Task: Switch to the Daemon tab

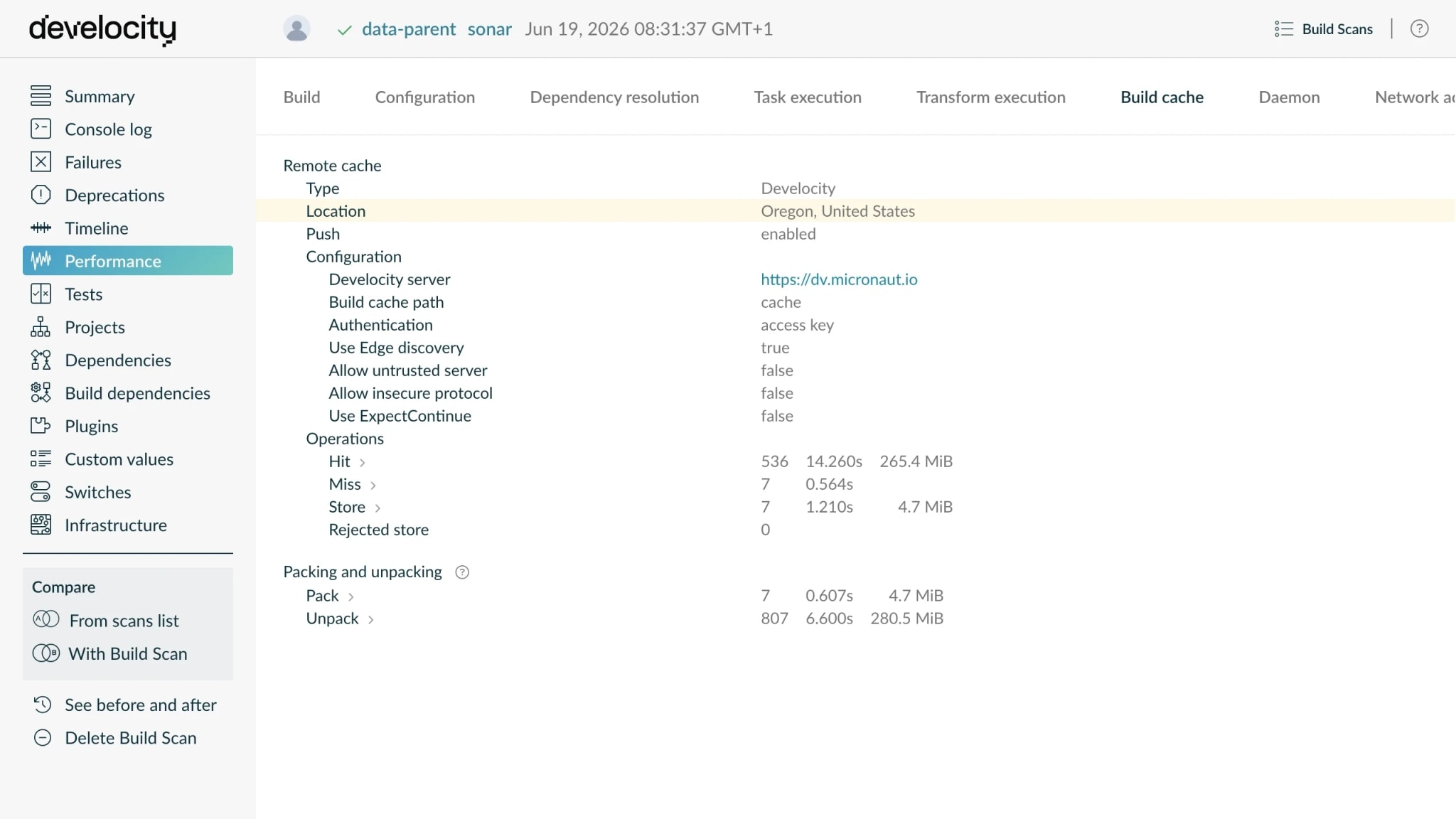Action: point(1289,97)
